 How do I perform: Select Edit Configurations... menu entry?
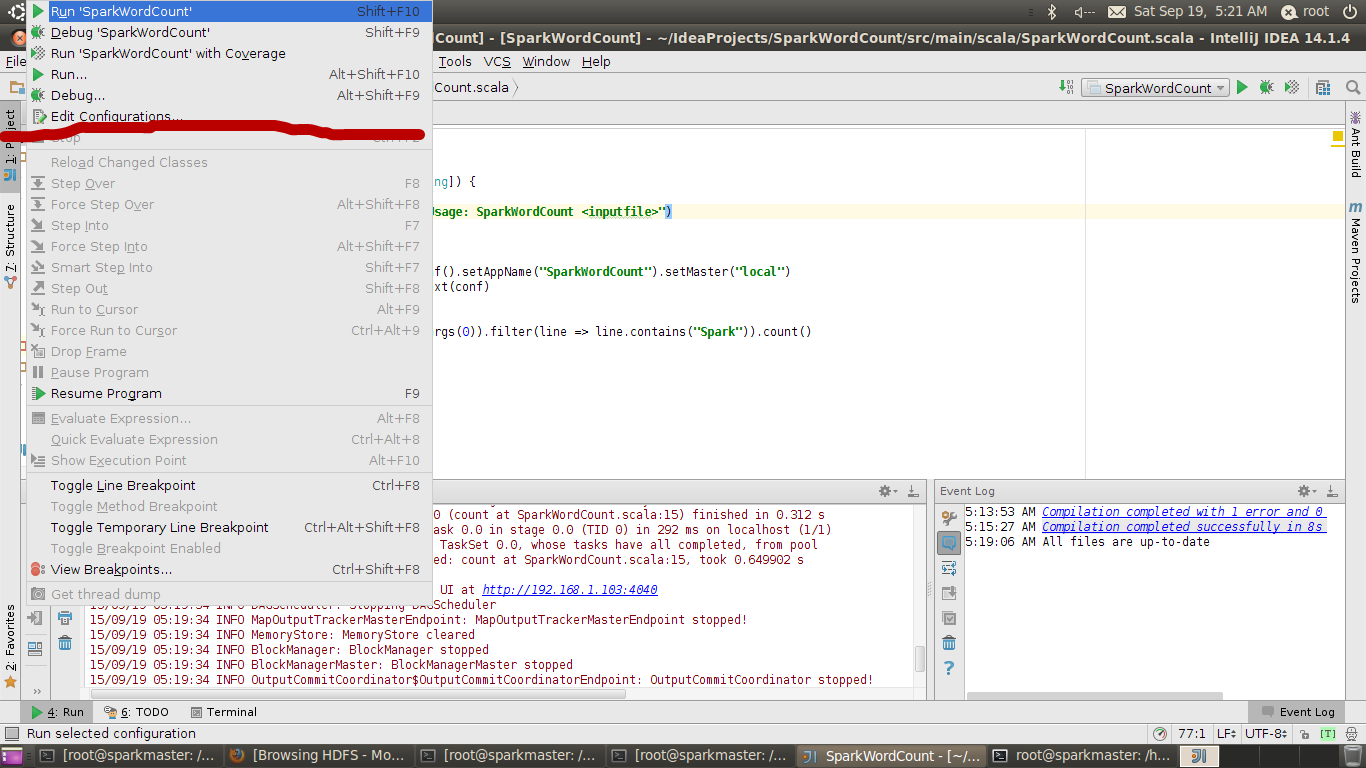pyautogui.click(x=229, y=116)
